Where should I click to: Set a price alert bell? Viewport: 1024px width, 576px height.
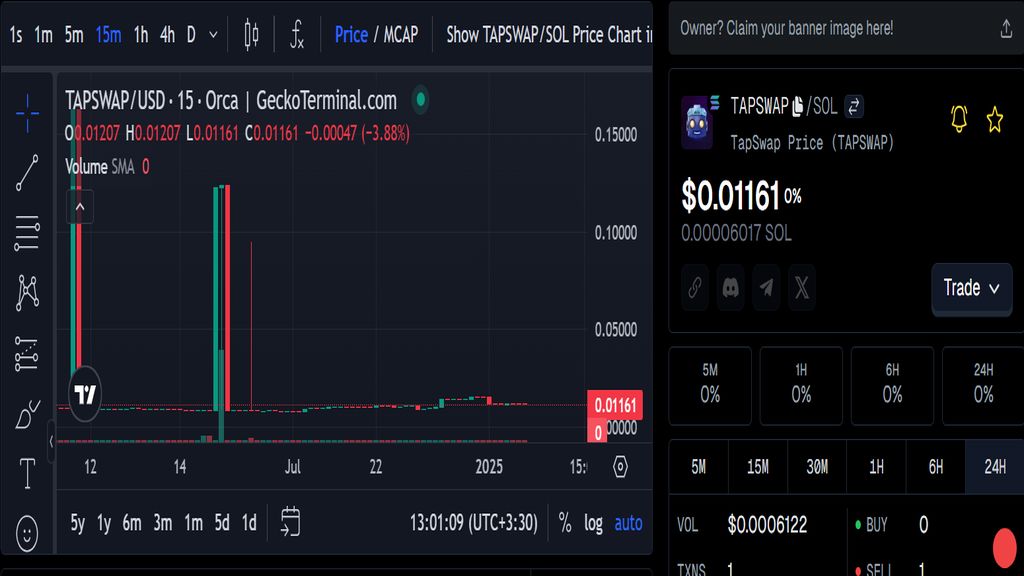[x=959, y=119]
